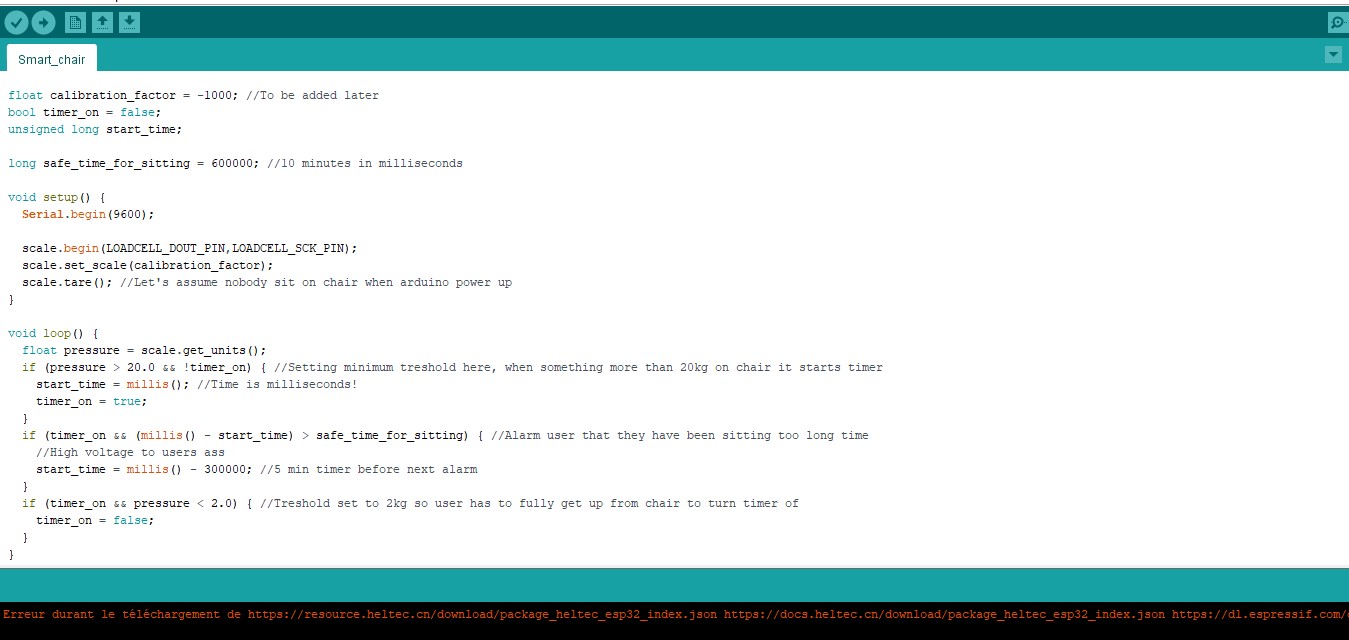Select the Smart_chair tab

click(x=52, y=59)
